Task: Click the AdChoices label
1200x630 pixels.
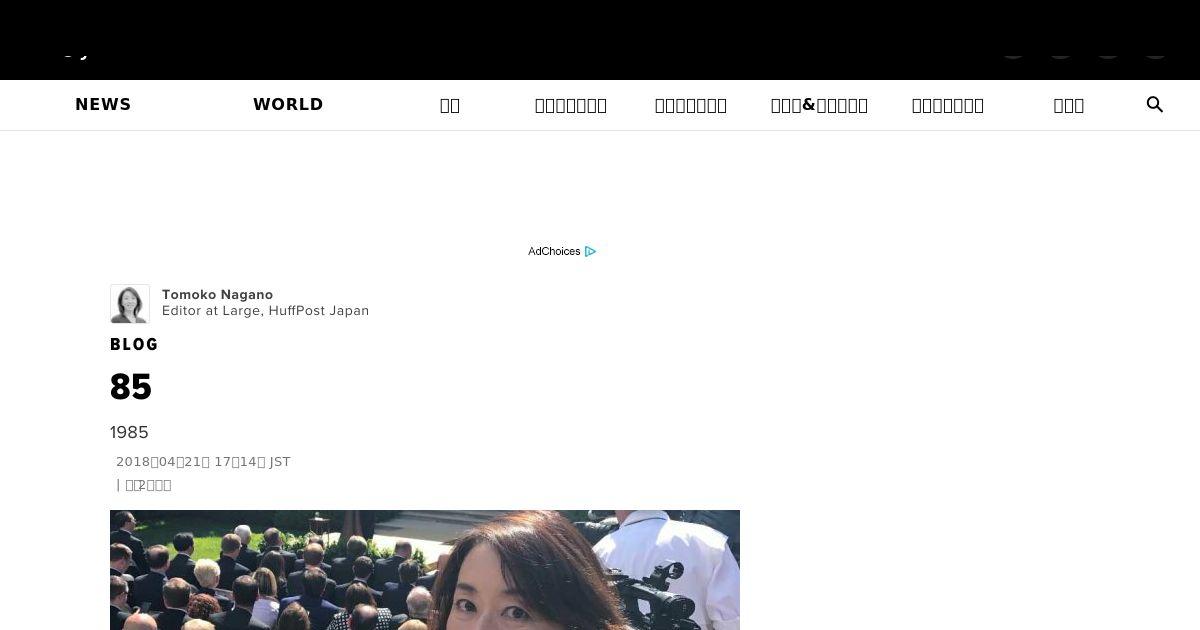Action: pos(554,252)
